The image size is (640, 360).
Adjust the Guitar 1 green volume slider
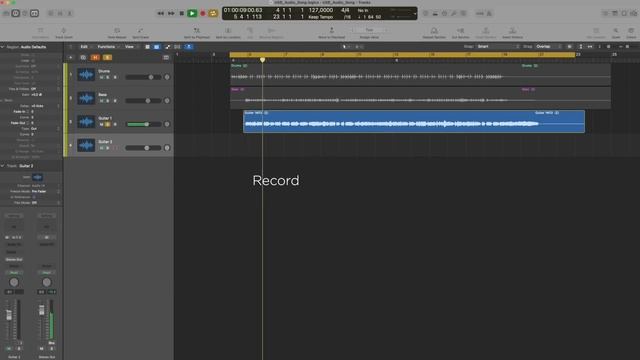[x=143, y=124]
